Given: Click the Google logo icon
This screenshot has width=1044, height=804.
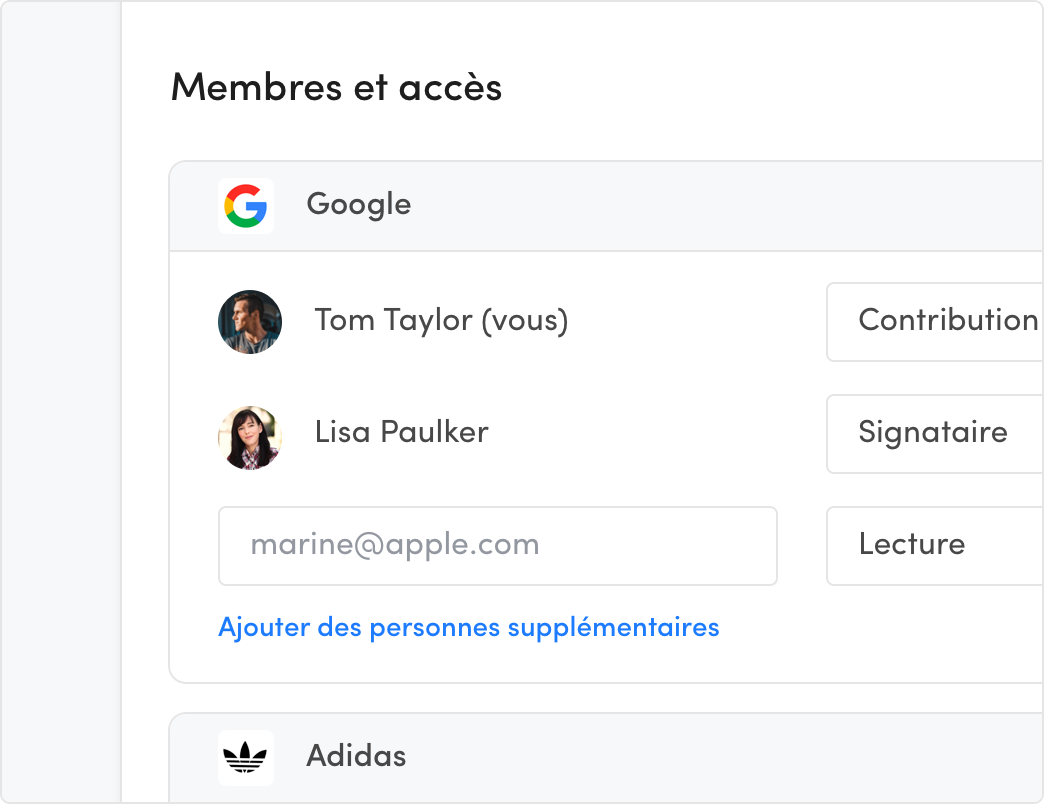Looking at the screenshot, I should [x=246, y=206].
